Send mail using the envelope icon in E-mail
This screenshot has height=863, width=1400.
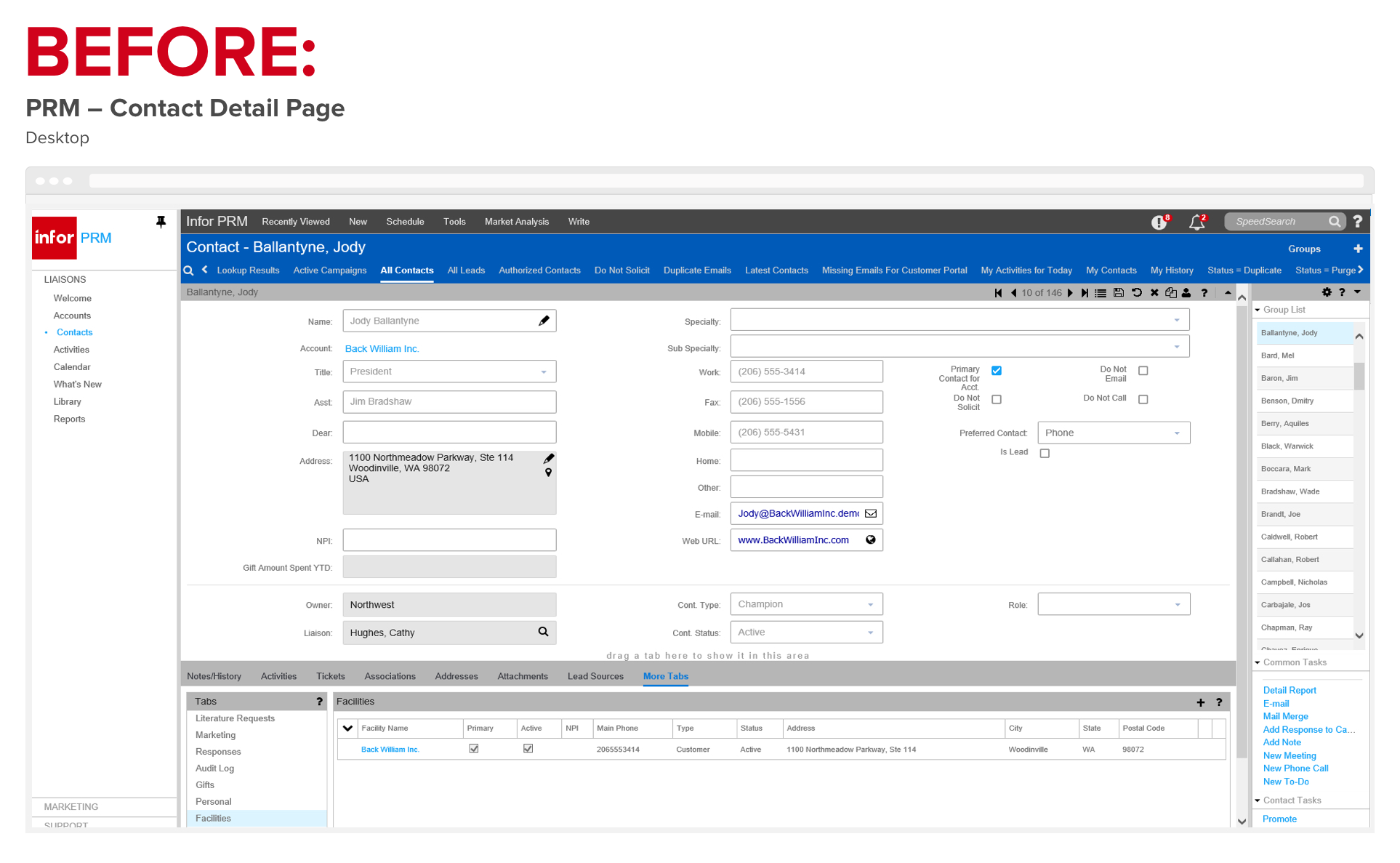tap(871, 513)
